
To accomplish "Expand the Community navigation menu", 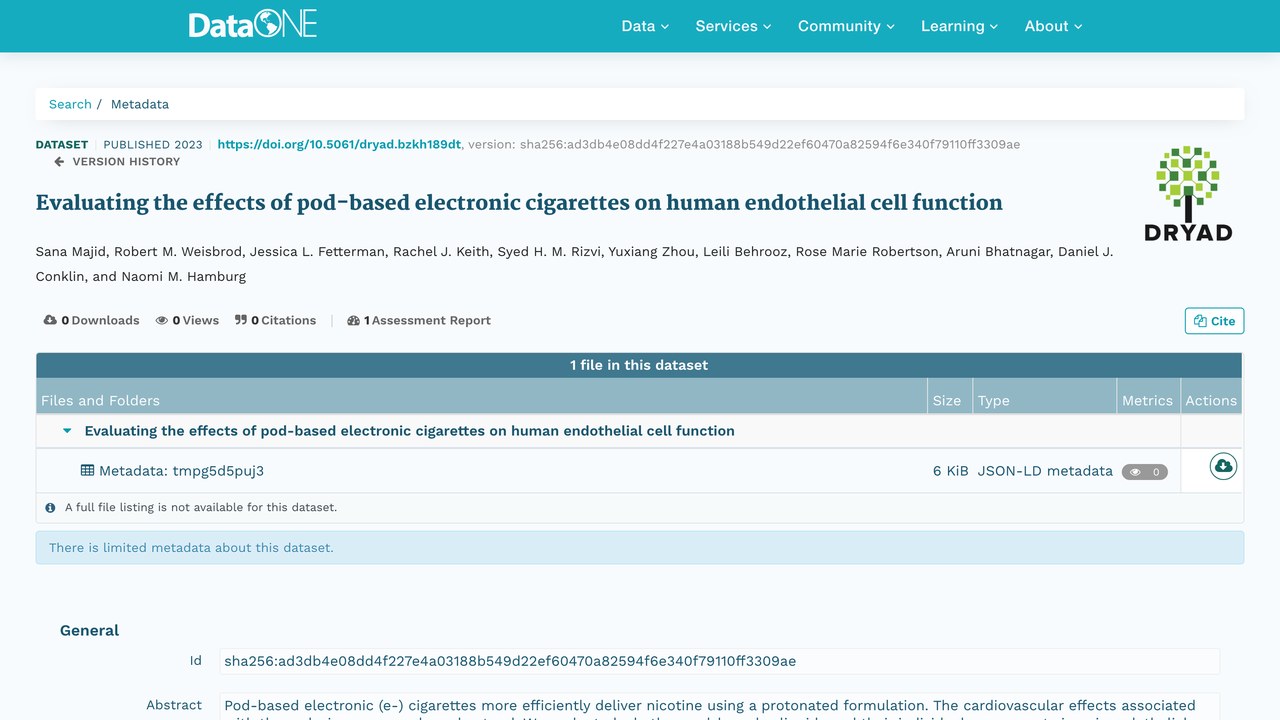I will tap(846, 26).
